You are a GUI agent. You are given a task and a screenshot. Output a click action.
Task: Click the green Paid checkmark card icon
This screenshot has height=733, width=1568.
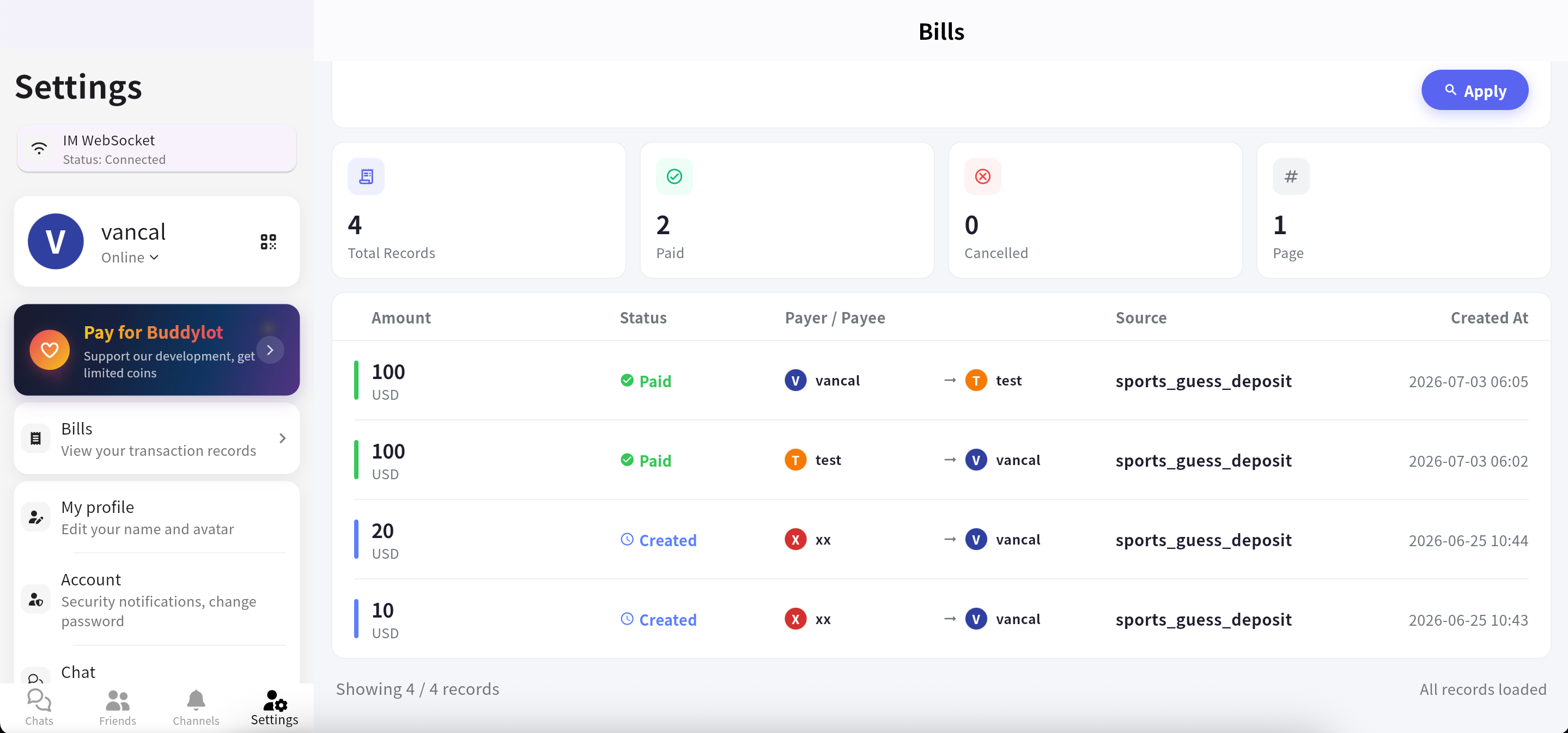click(x=674, y=176)
